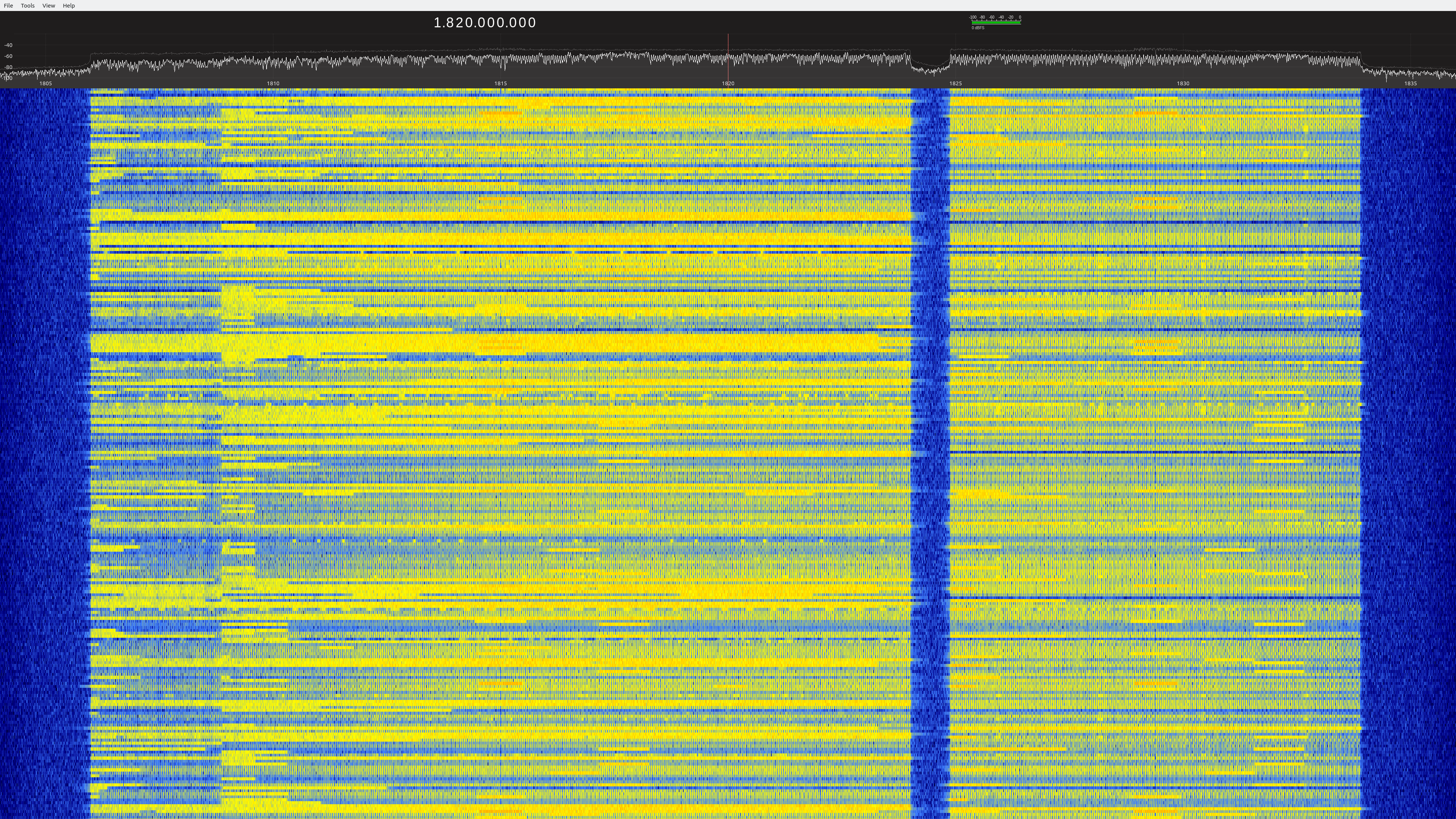This screenshot has height=819, width=1456.
Task: Click the 1810 label on the frequency scale
Action: click(273, 83)
